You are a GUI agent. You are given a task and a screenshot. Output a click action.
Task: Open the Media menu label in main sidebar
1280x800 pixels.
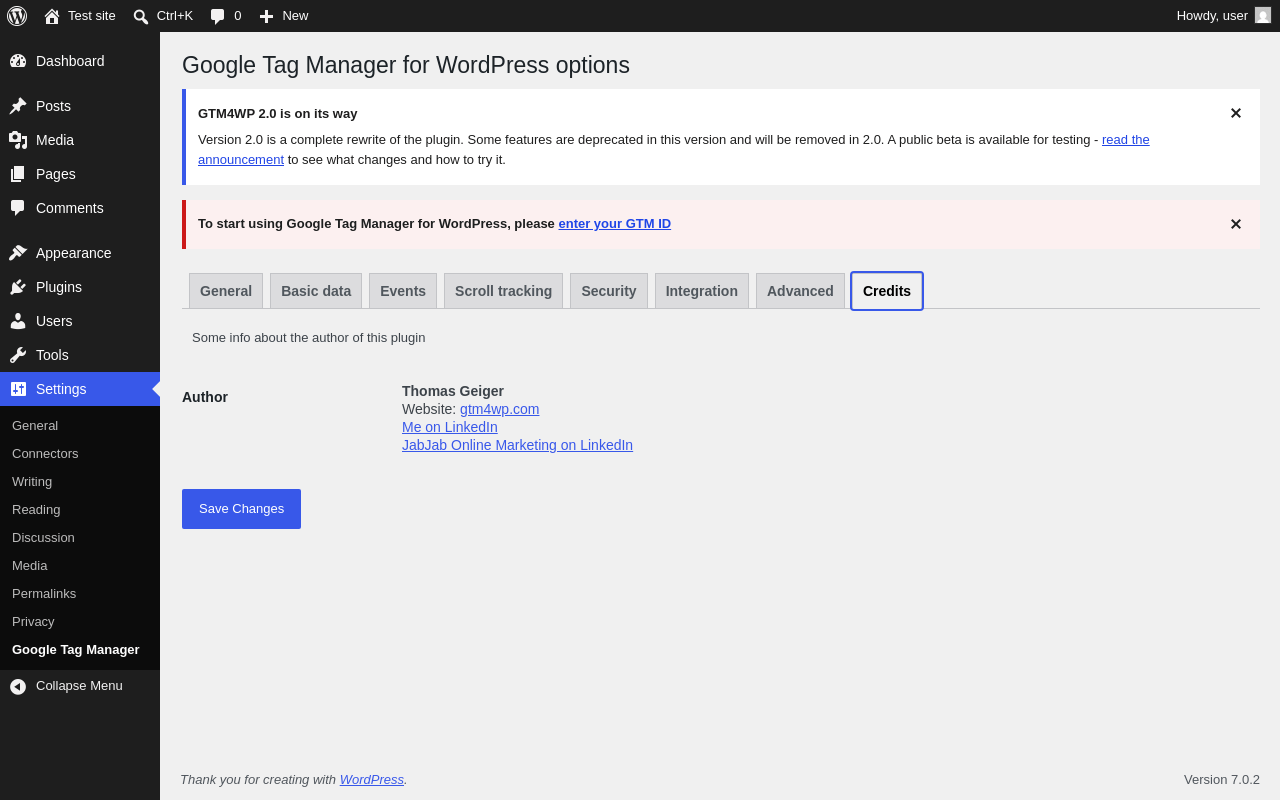pyautogui.click(x=55, y=140)
